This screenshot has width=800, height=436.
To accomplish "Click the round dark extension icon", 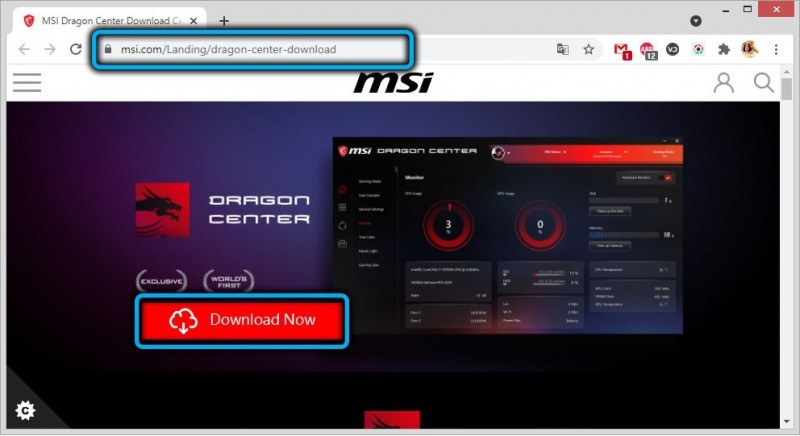I will pos(673,49).
